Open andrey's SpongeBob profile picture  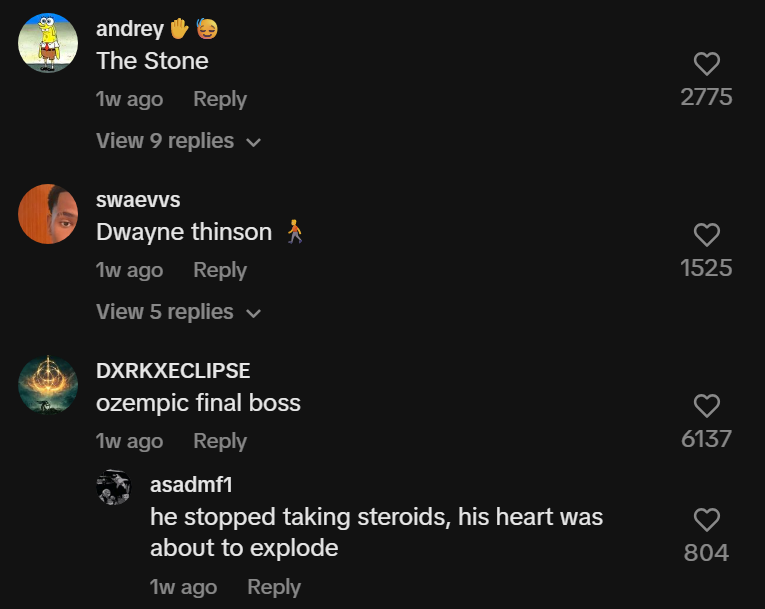pyautogui.click(x=48, y=43)
